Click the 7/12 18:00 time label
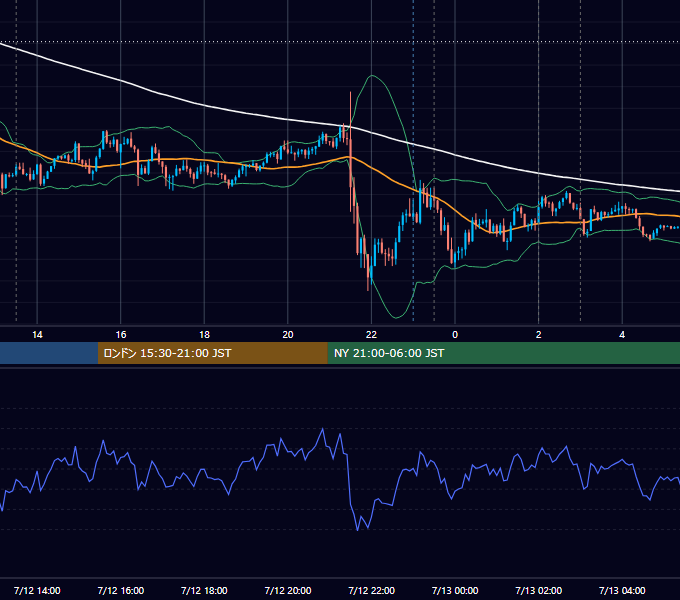This screenshot has height=600, width=680. coord(204,590)
